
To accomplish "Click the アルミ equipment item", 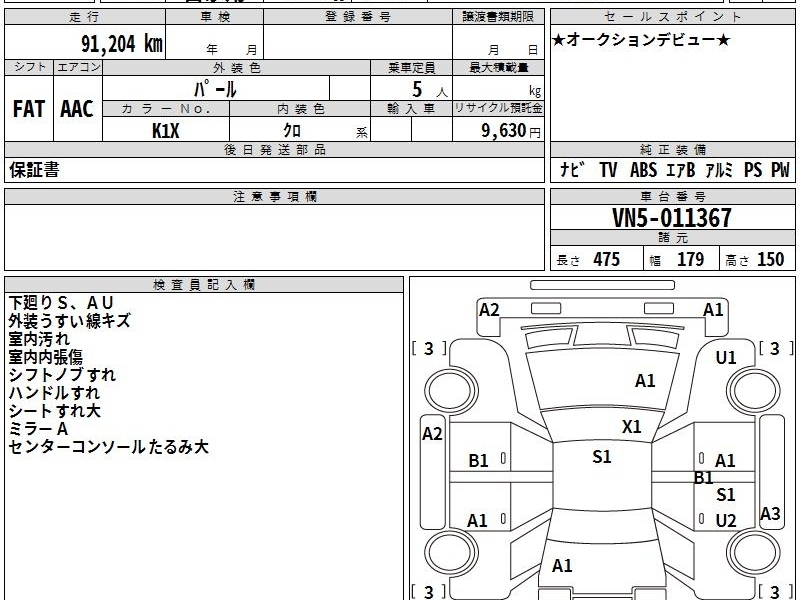I will pyautogui.click(x=719, y=169).
